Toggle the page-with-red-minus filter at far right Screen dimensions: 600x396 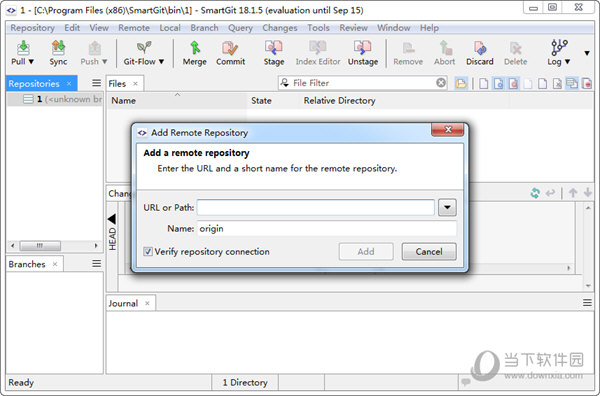pyautogui.click(x=587, y=83)
